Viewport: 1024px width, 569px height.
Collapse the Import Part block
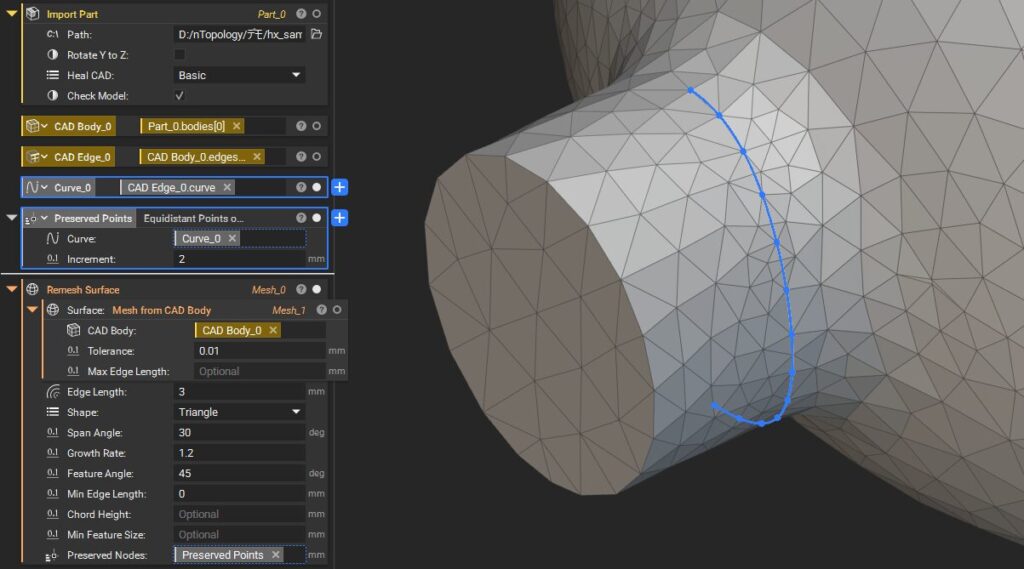12,14
